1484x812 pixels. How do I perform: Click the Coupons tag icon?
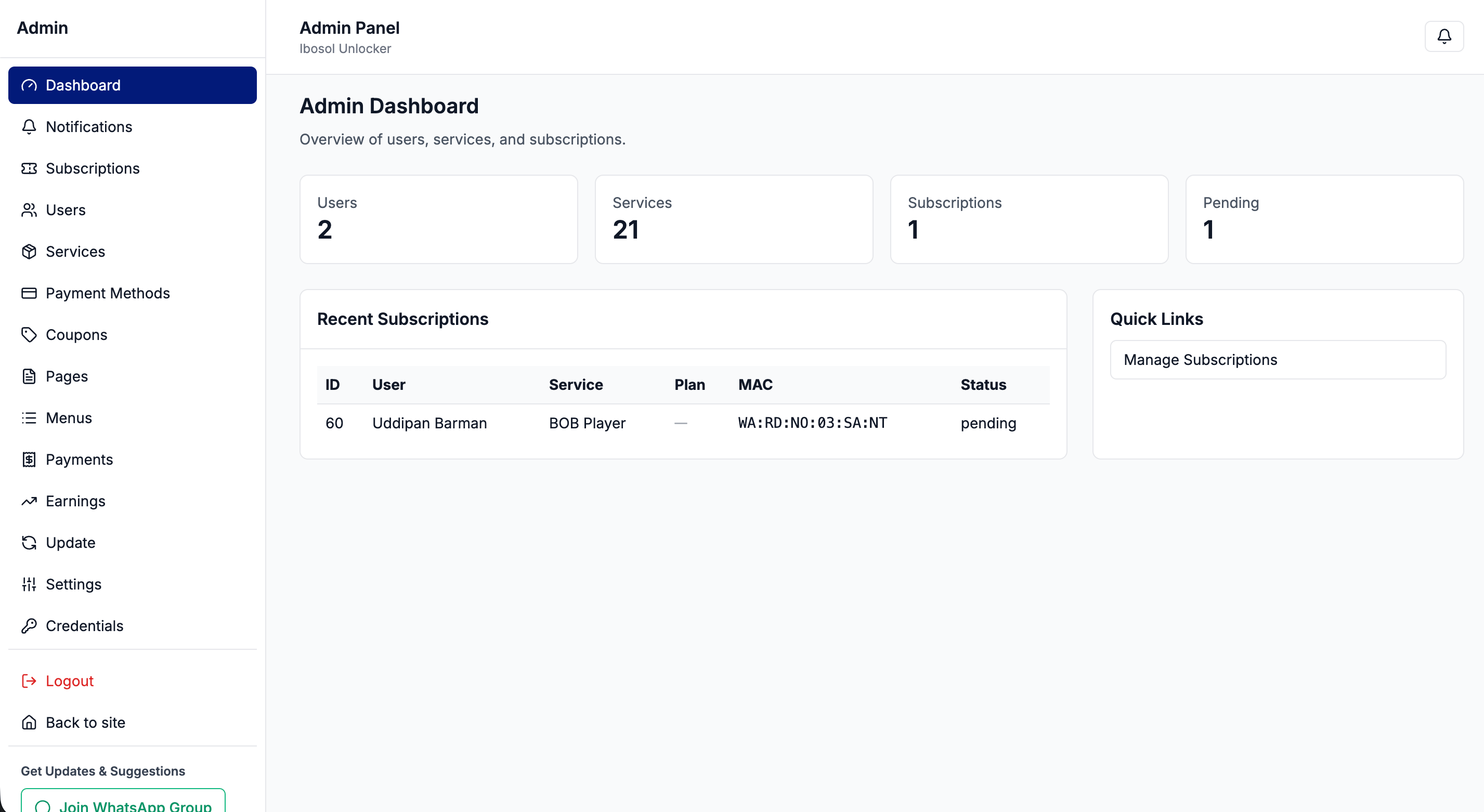tap(29, 335)
